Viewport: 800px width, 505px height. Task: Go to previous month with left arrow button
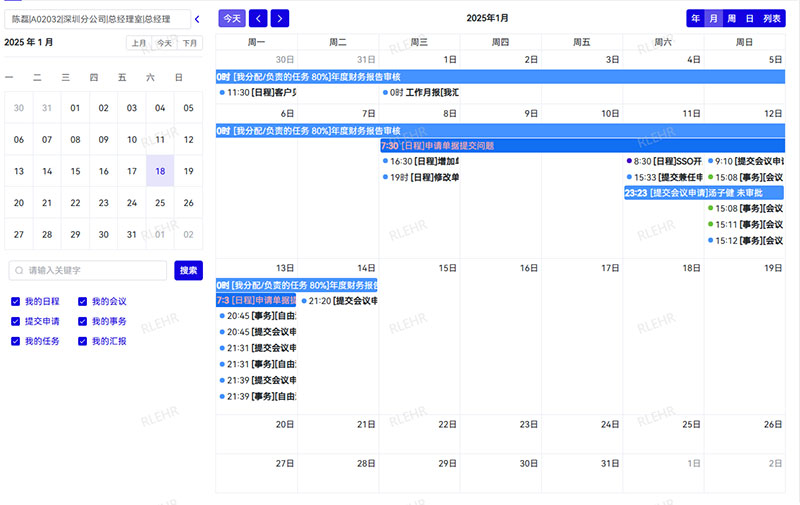pos(258,18)
